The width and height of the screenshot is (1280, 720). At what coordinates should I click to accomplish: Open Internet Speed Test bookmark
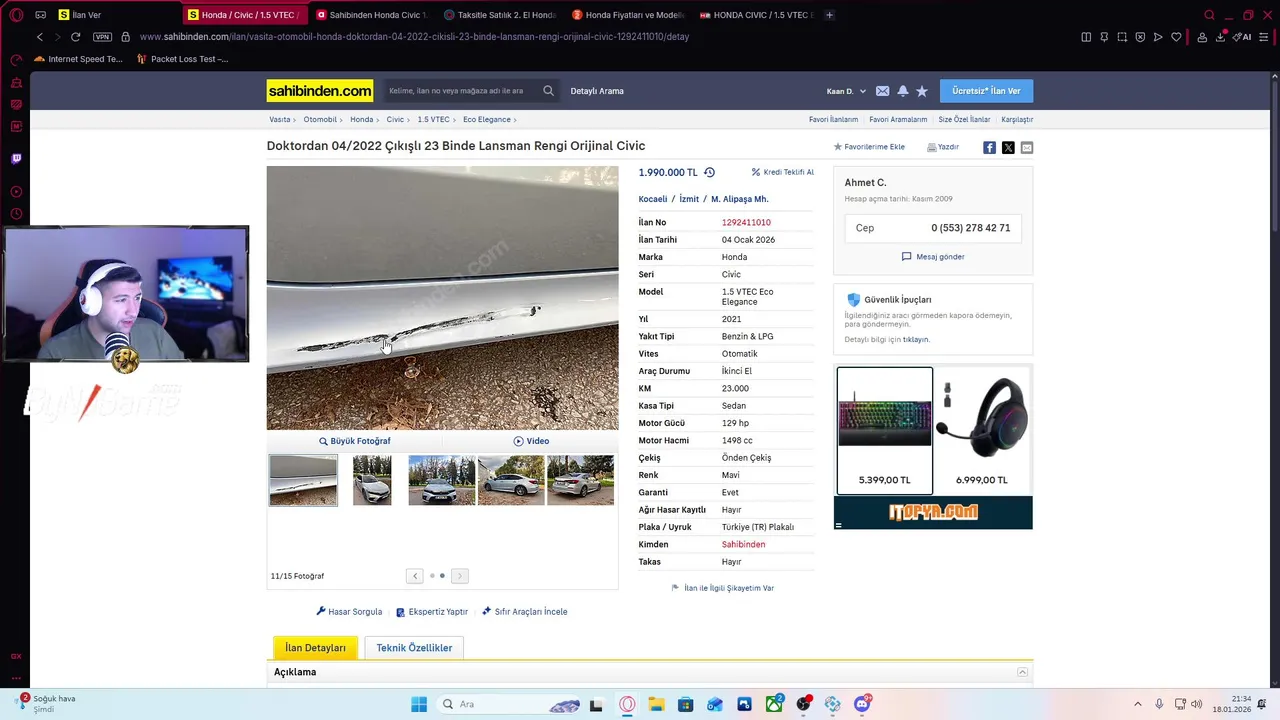coord(78,59)
